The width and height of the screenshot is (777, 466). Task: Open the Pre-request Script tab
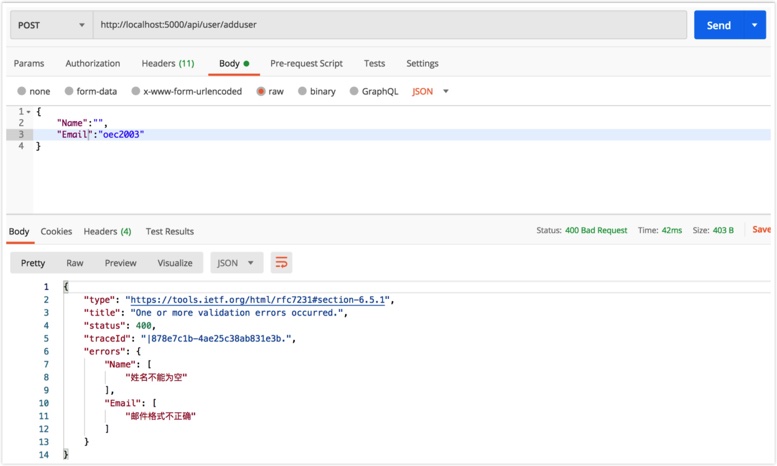click(306, 63)
